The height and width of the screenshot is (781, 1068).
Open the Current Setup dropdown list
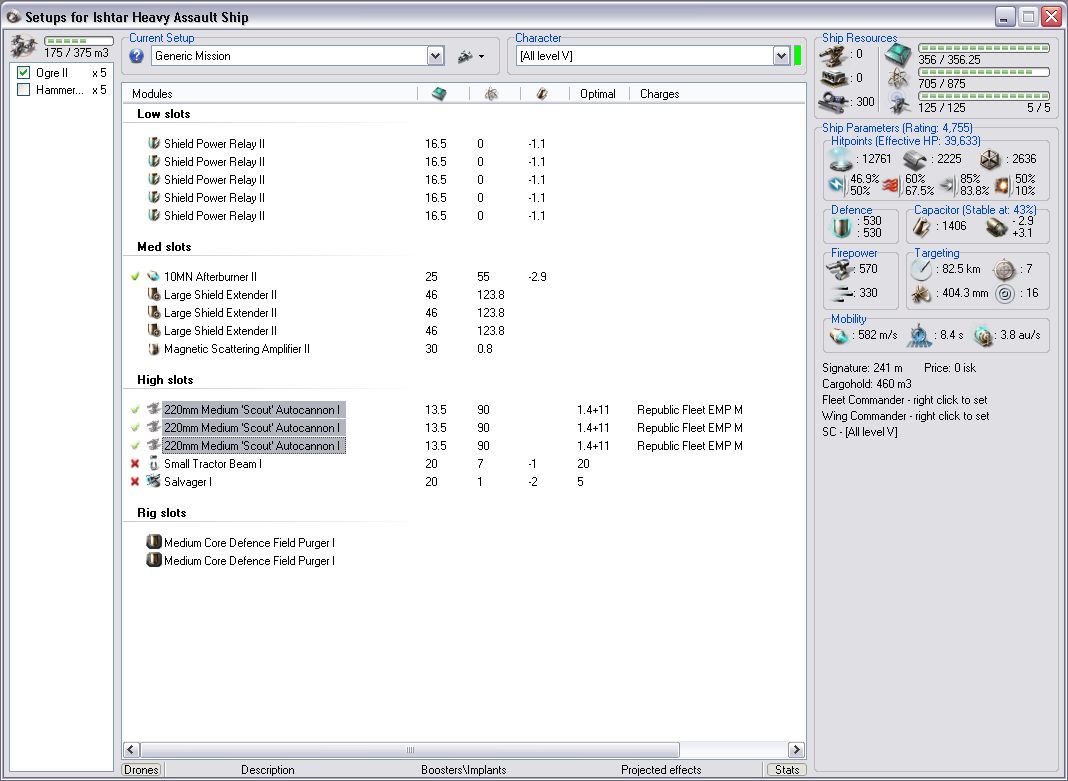pyautogui.click(x=435, y=56)
